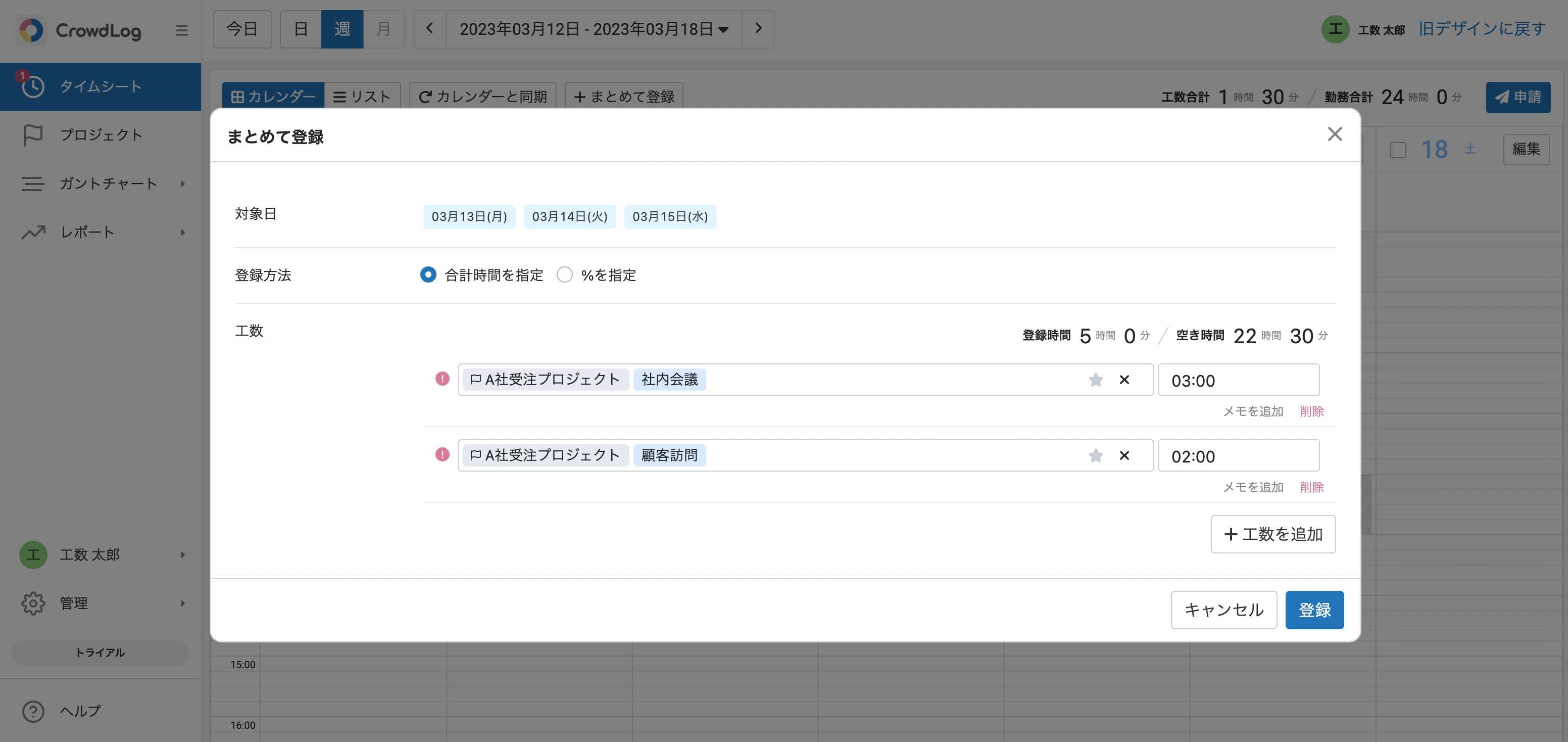
Task: Clear the 顧客訪問 project selection with X
Action: tap(1124, 455)
